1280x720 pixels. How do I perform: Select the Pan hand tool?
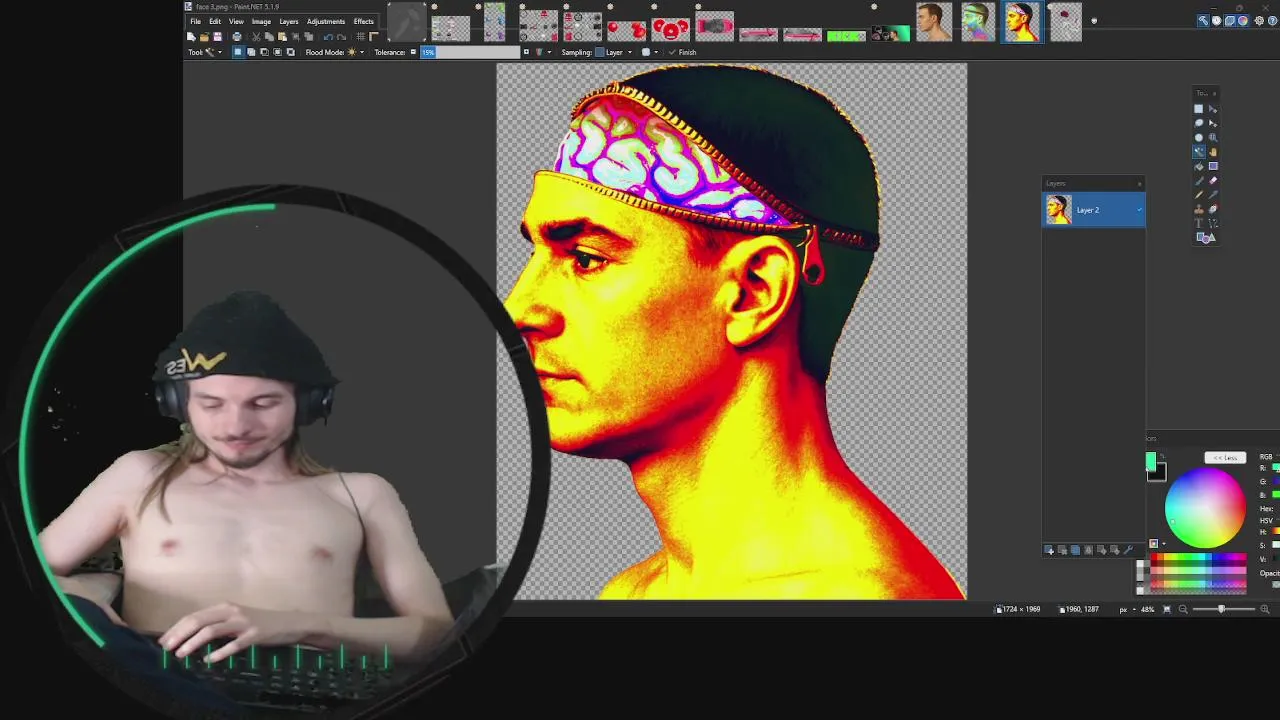tap(1213, 151)
